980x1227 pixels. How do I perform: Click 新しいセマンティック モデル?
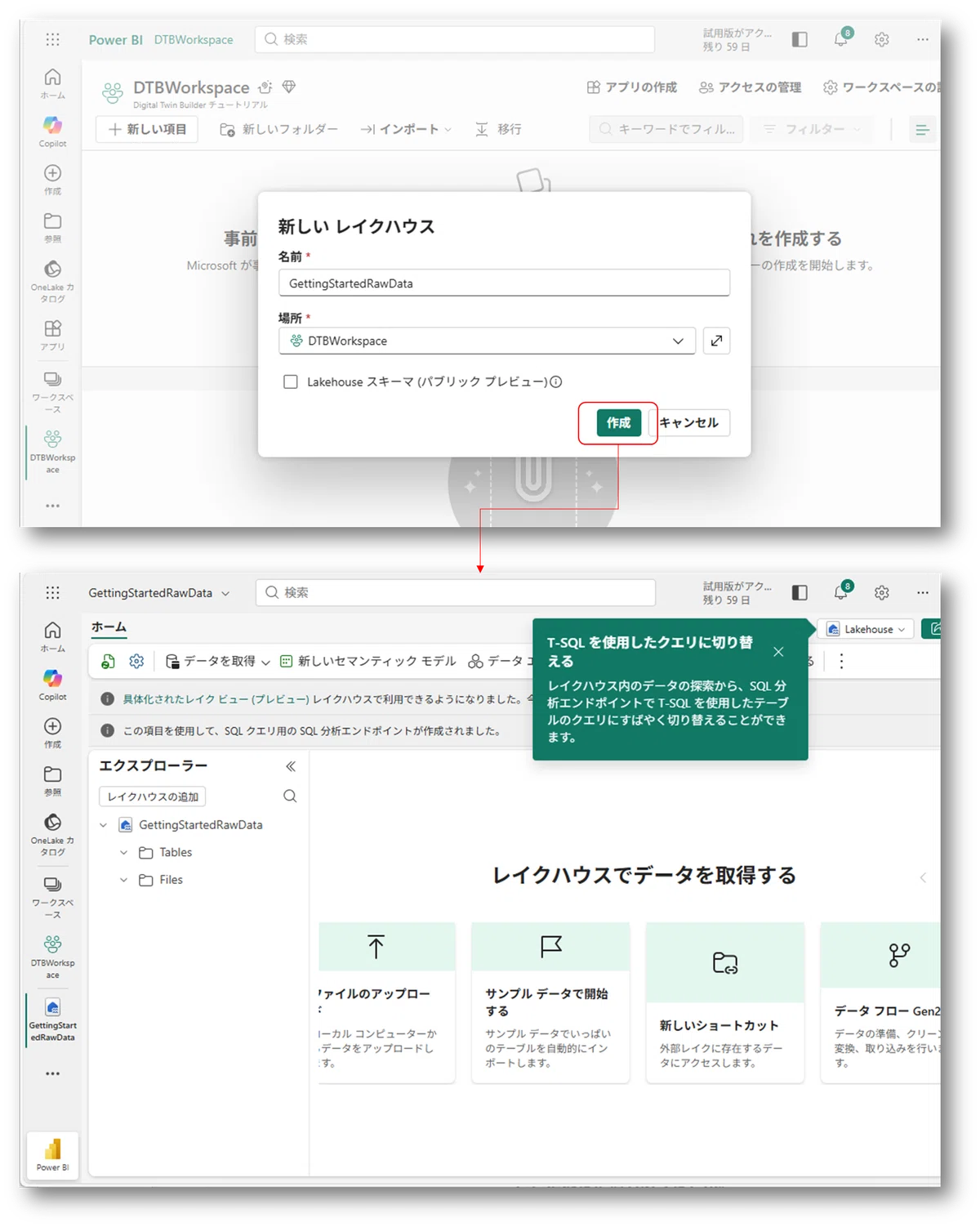[x=368, y=661]
